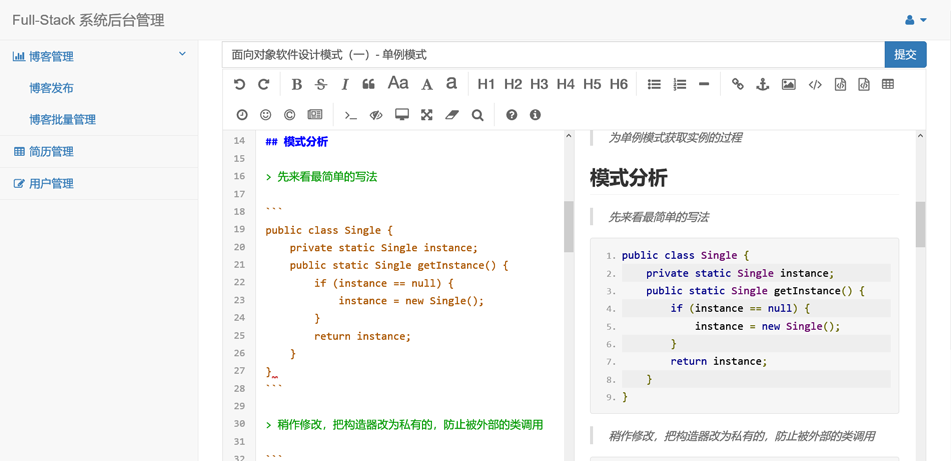Screen dimensions: 951x461
Task: Open the 博客批量管理 page
Action: (62, 119)
